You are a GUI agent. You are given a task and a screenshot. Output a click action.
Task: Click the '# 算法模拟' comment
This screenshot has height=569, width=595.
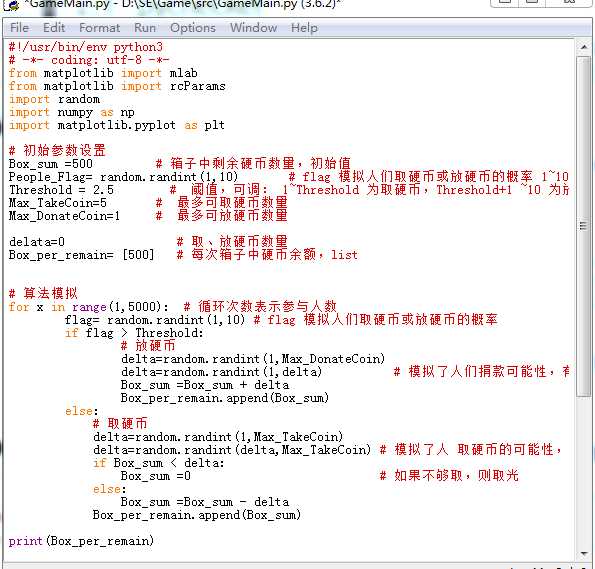pos(43,293)
